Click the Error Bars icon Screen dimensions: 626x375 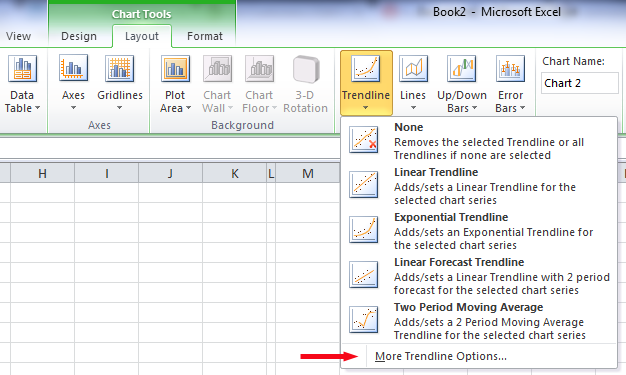[510, 69]
